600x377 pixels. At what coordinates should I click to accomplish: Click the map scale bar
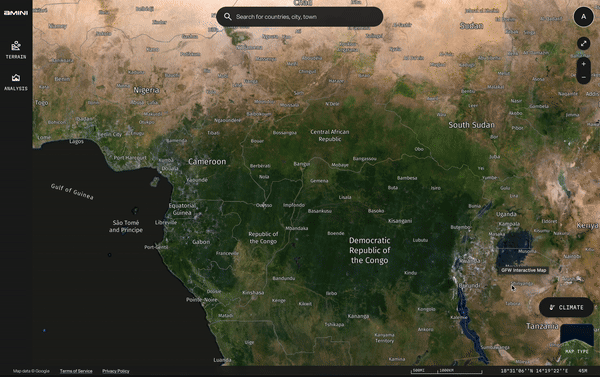point(447,371)
